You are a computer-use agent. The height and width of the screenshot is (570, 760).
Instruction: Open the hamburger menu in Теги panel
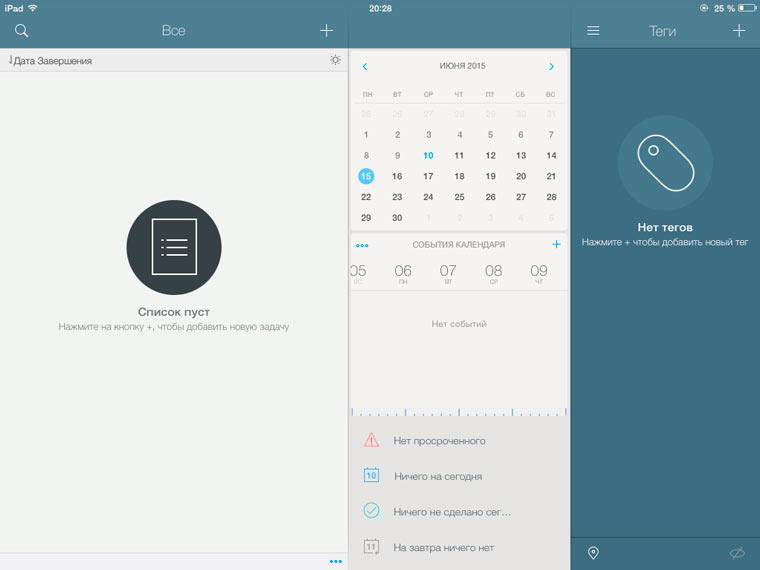point(593,31)
